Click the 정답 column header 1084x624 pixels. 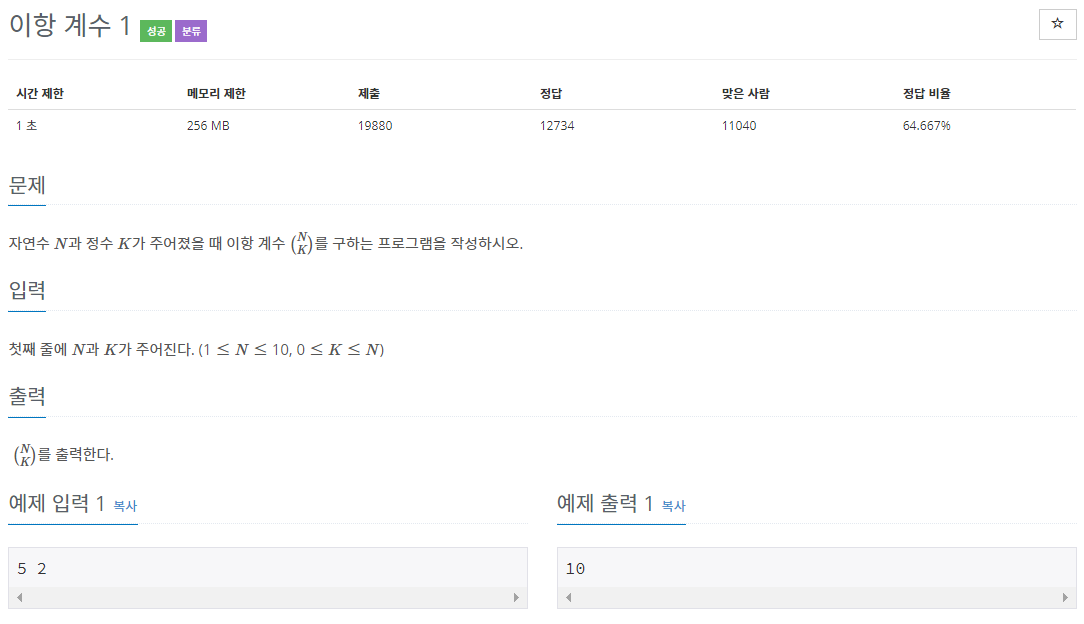pos(551,93)
